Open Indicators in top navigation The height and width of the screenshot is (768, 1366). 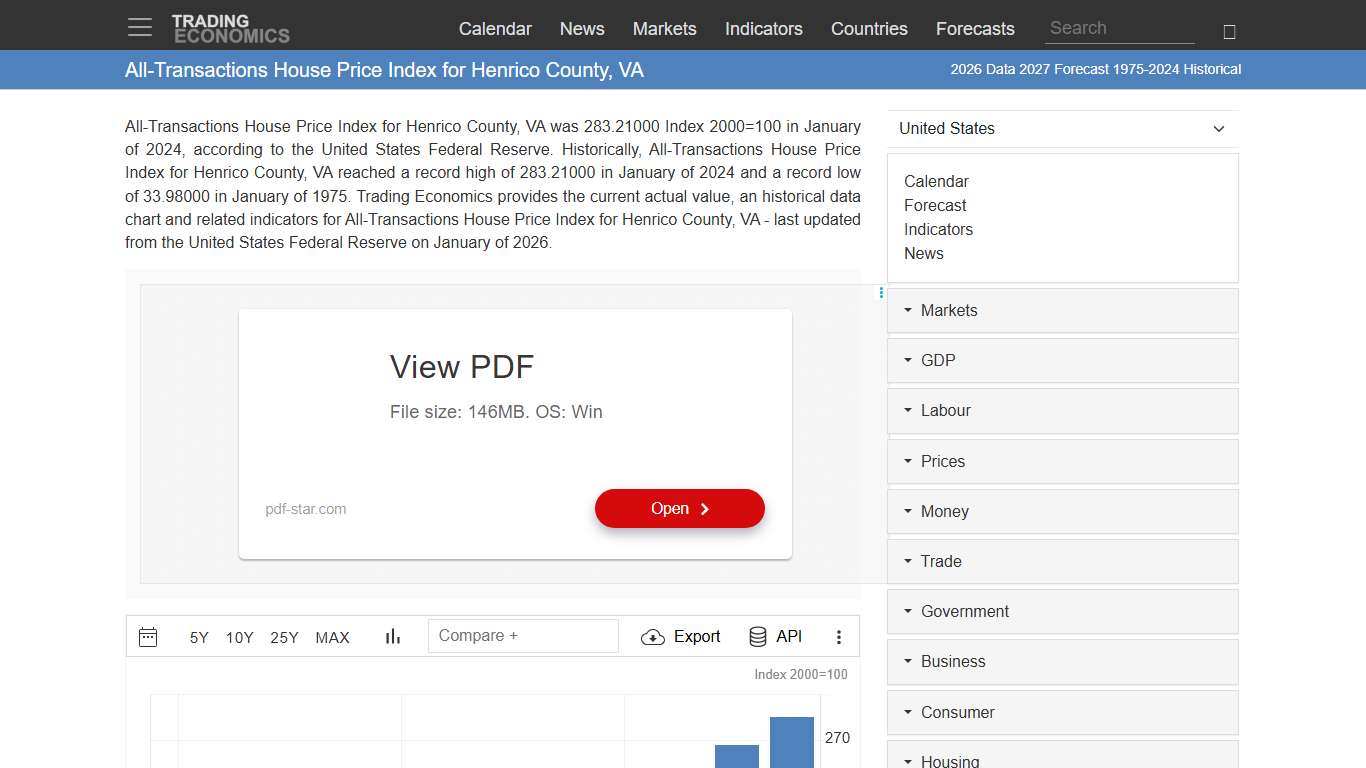(763, 29)
